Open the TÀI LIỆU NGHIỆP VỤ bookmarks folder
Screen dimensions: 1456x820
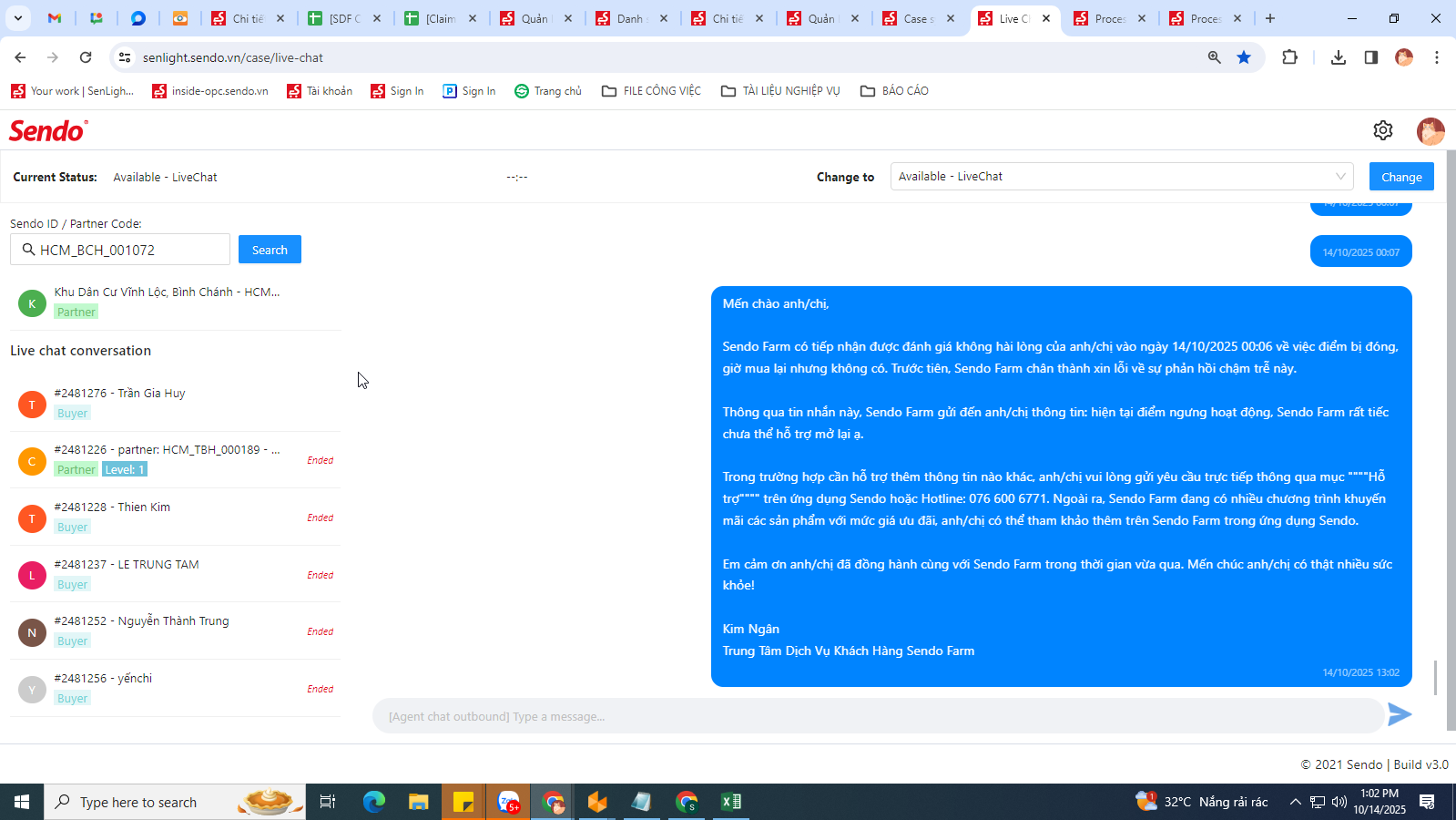point(780,91)
